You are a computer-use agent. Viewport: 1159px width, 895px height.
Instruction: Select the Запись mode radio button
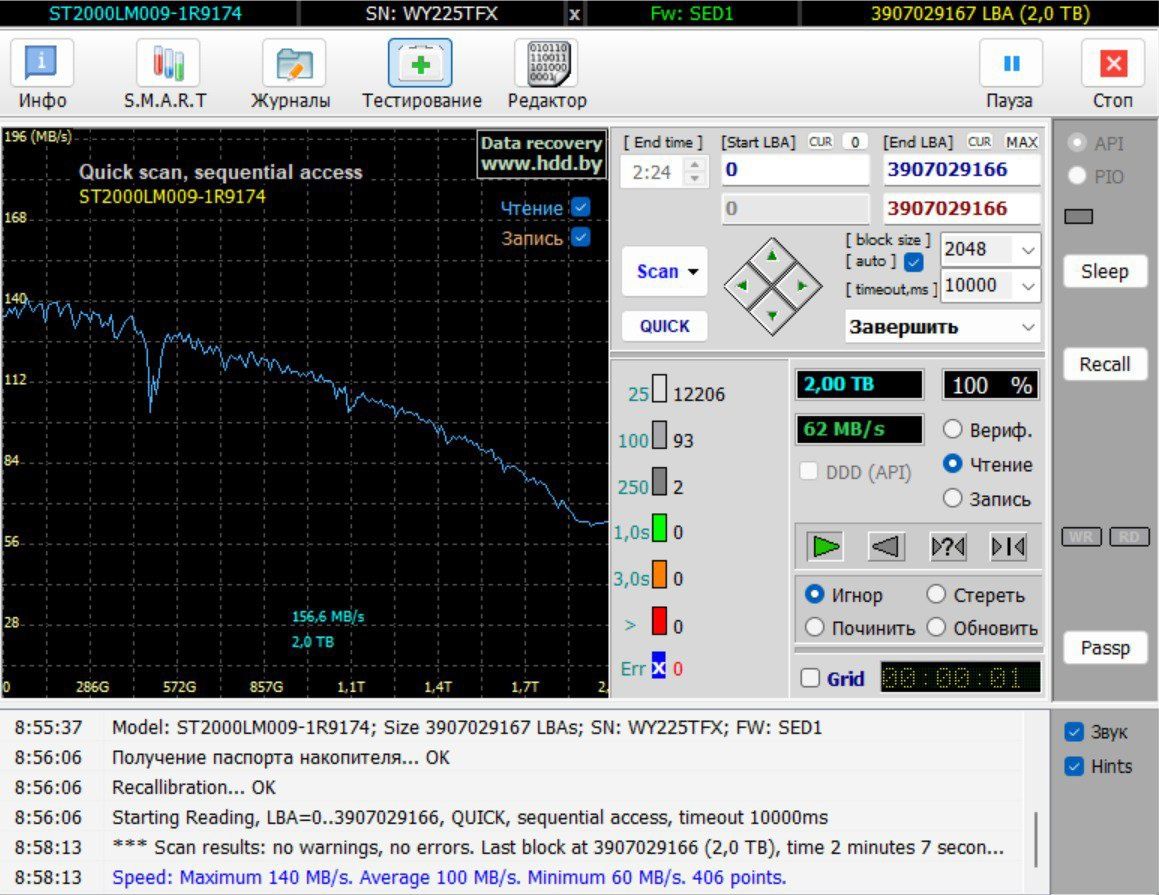953,499
